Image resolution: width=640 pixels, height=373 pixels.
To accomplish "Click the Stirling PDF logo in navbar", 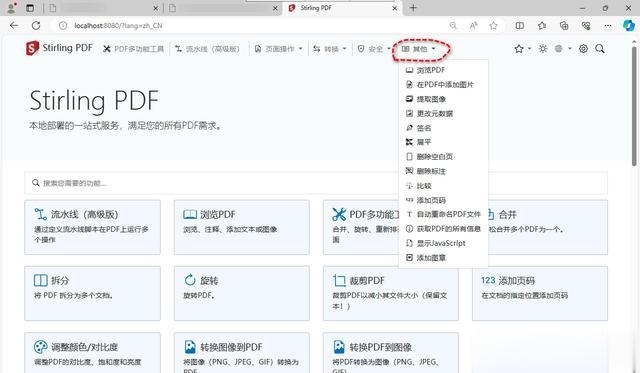I will [x=59, y=48].
